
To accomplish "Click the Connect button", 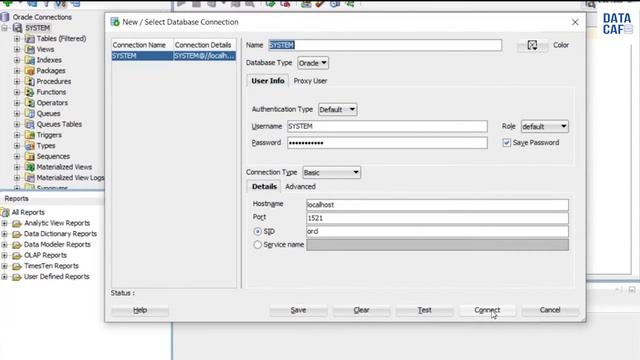I will tap(487, 310).
